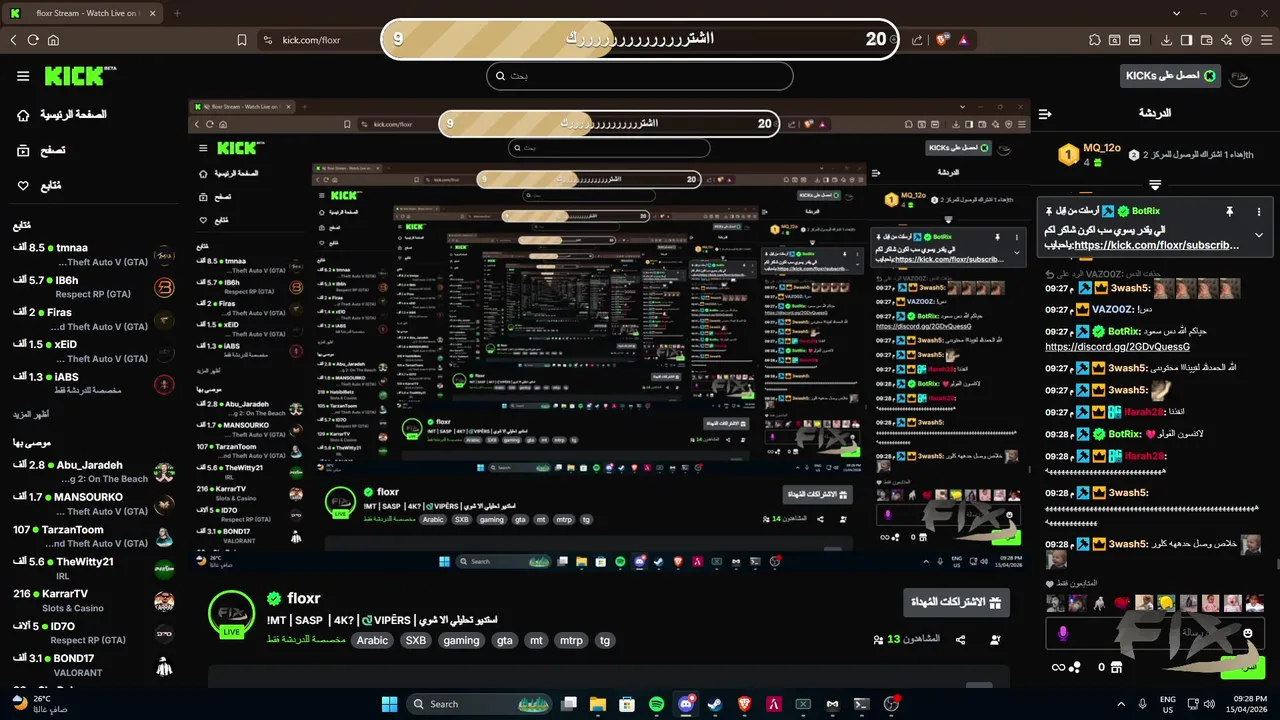
Task: Open OBS Studio from the taskbar
Action: coord(891,704)
